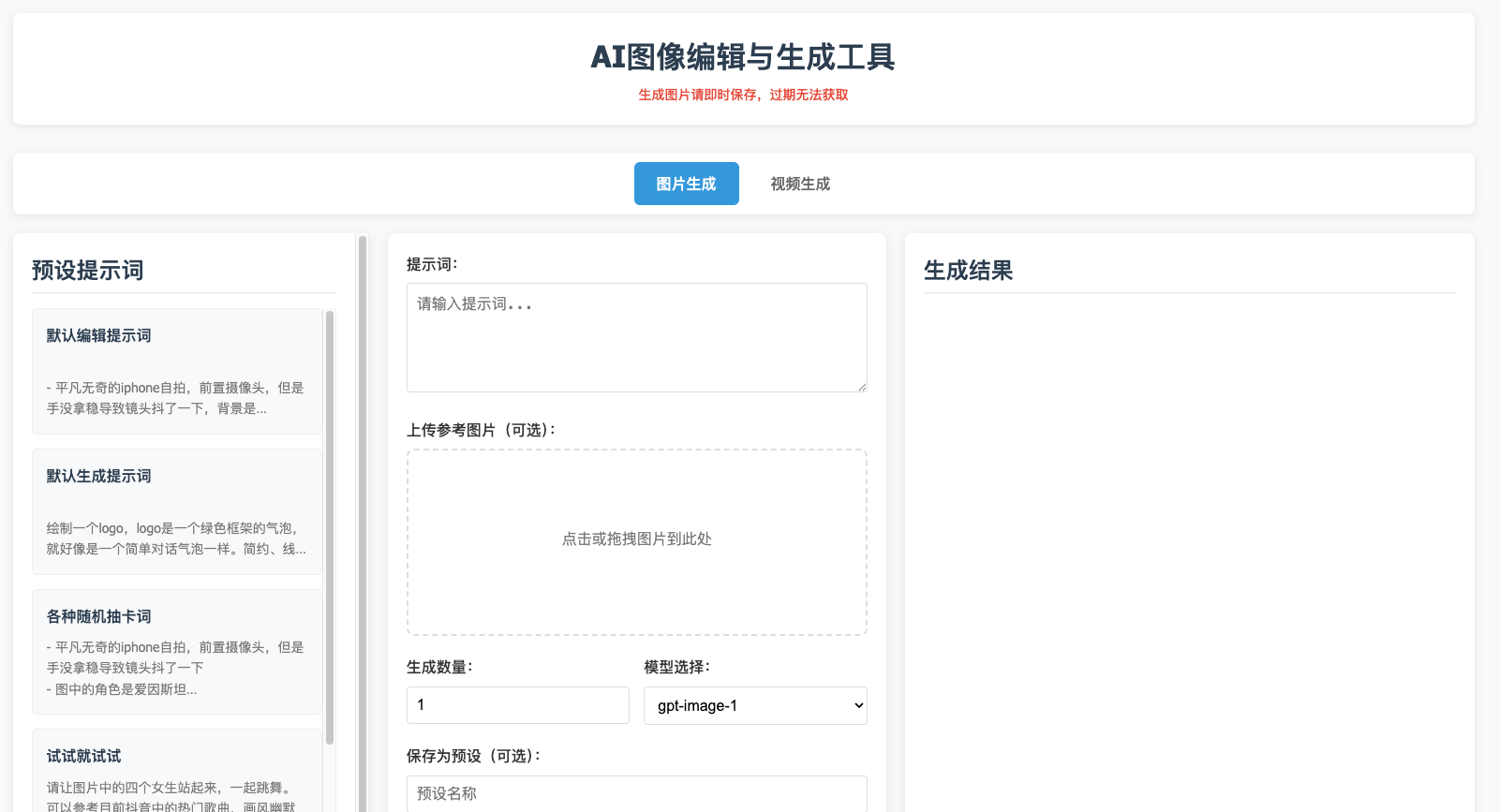Click the preset list inner scrollbar

click(x=330, y=524)
